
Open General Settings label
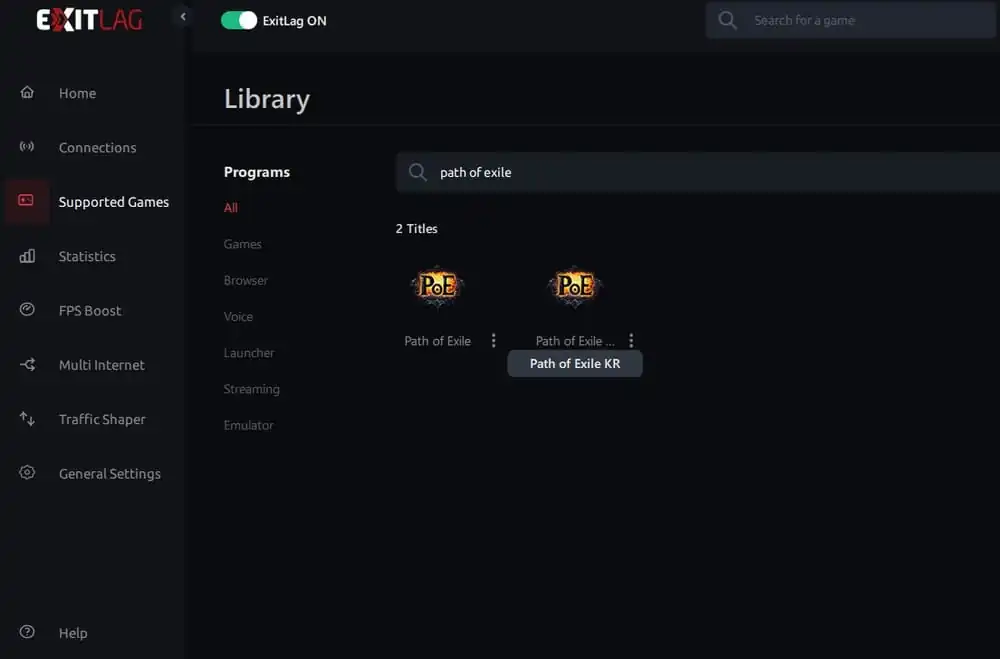pos(110,473)
